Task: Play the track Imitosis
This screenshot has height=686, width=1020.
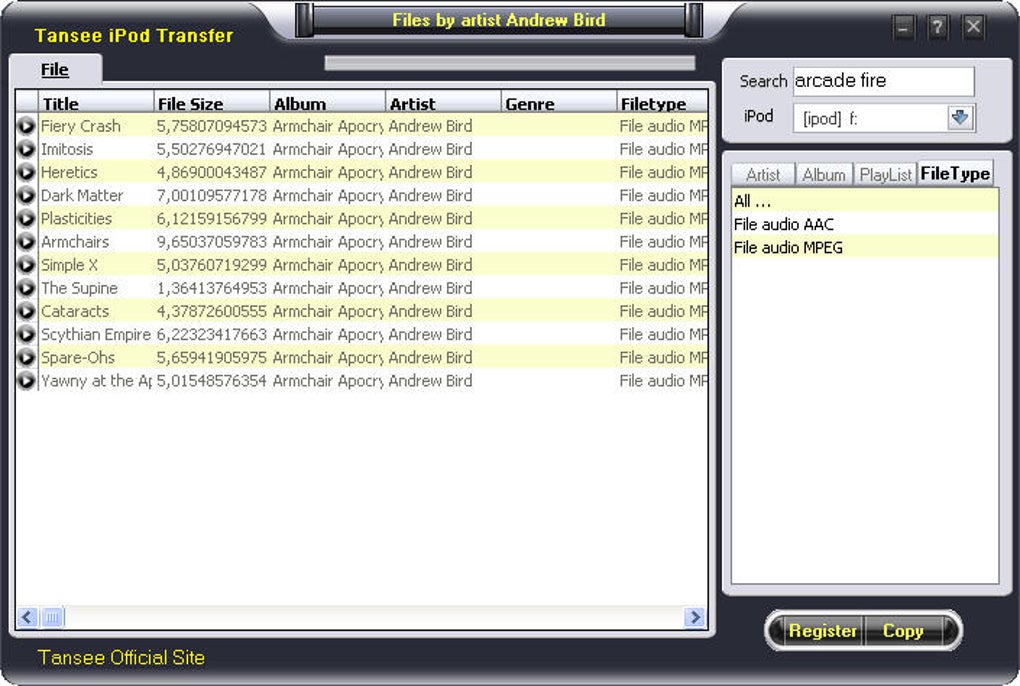Action: (x=26, y=149)
